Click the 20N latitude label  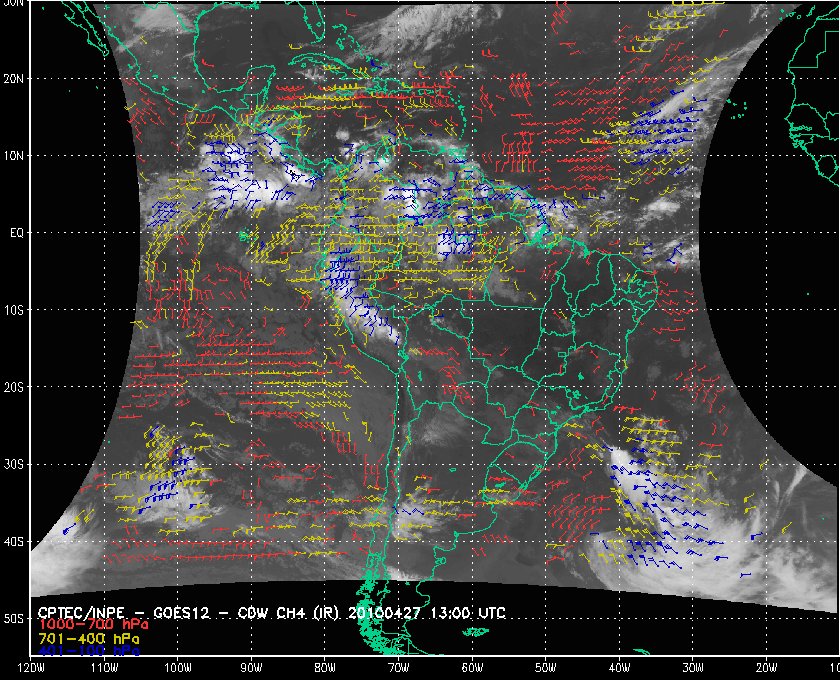click(14, 78)
